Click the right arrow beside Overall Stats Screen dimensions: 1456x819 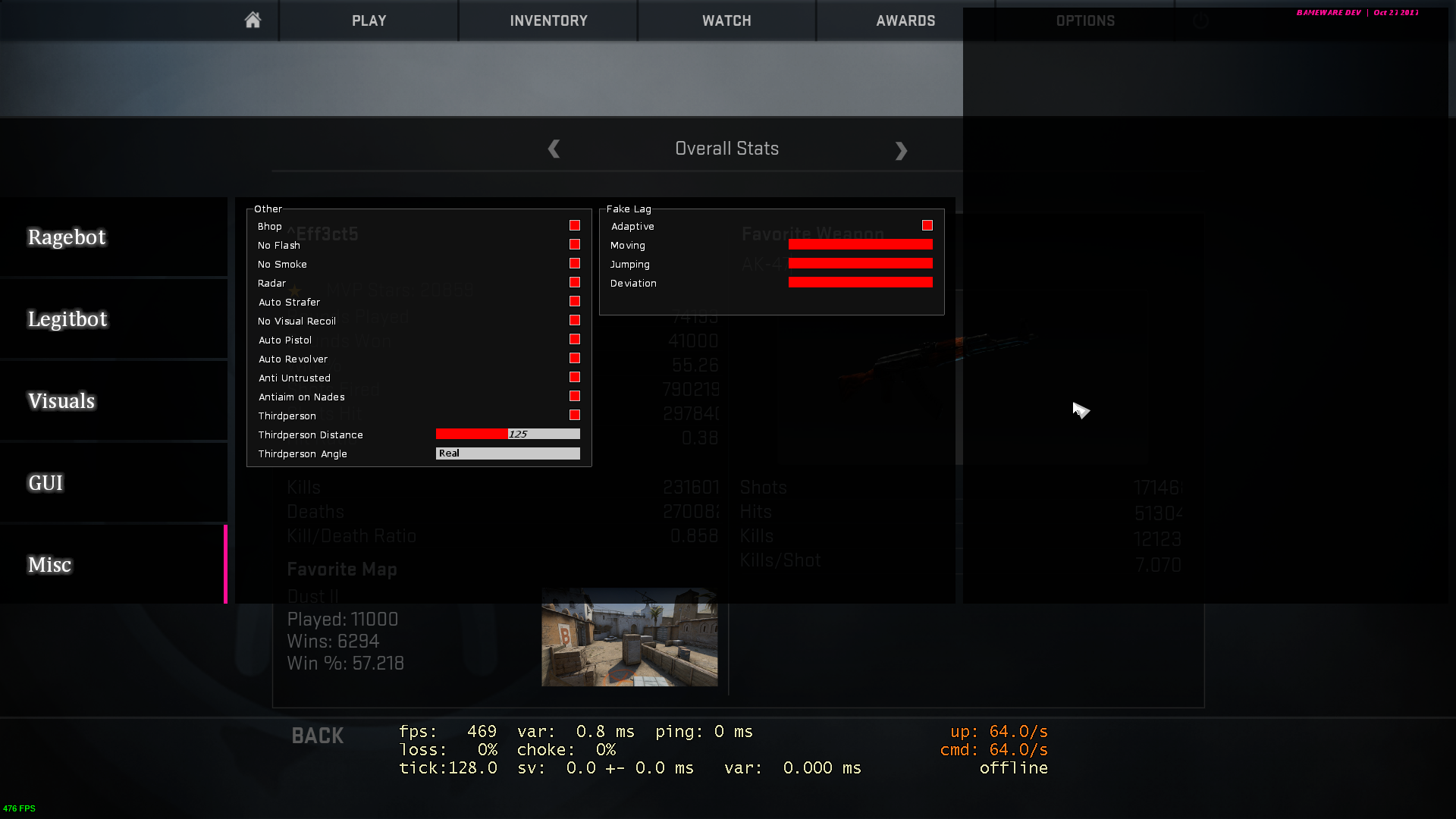pyautogui.click(x=901, y=151)
